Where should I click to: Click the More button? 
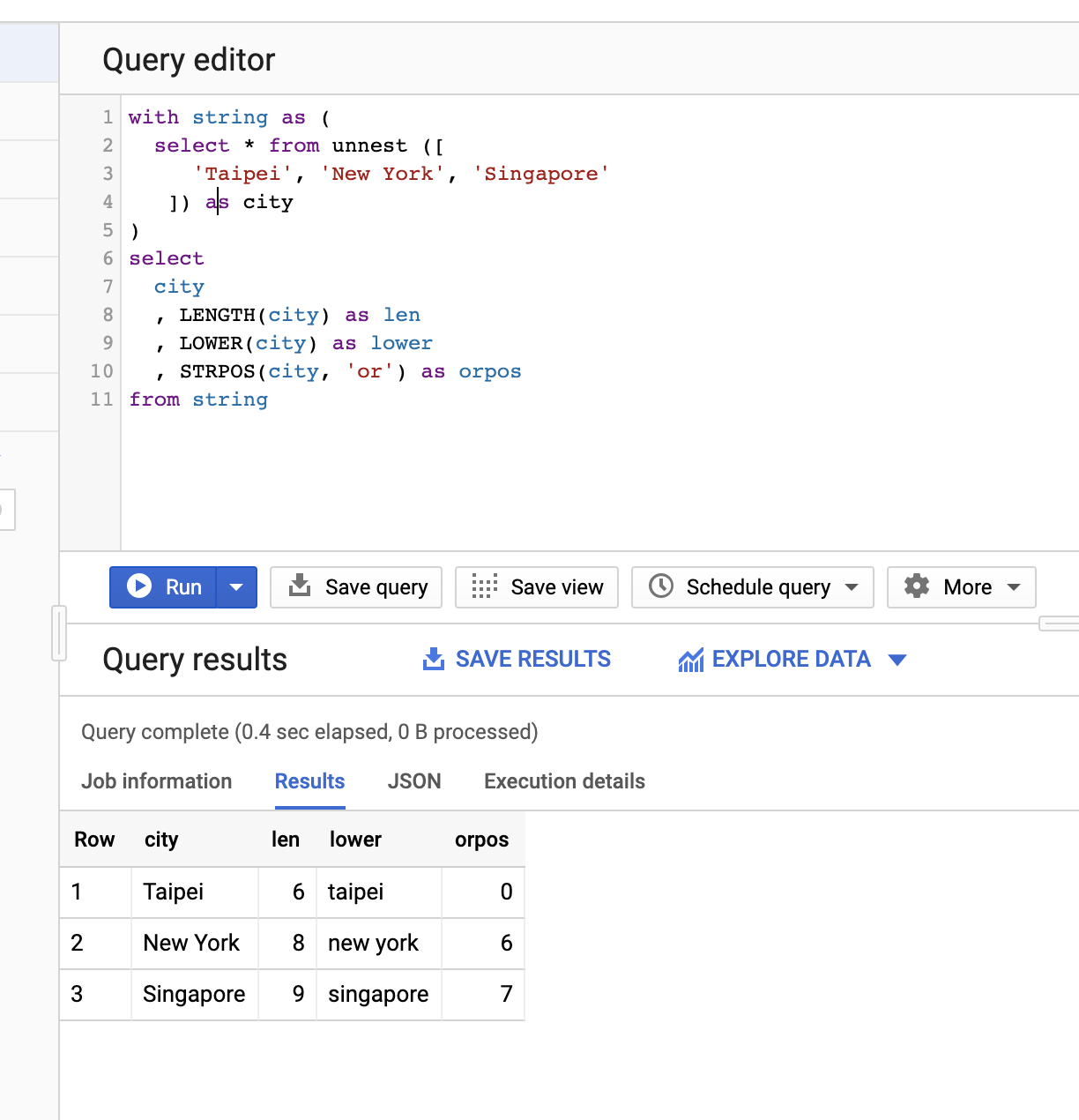pyautogui.click(x=961, y=586)
